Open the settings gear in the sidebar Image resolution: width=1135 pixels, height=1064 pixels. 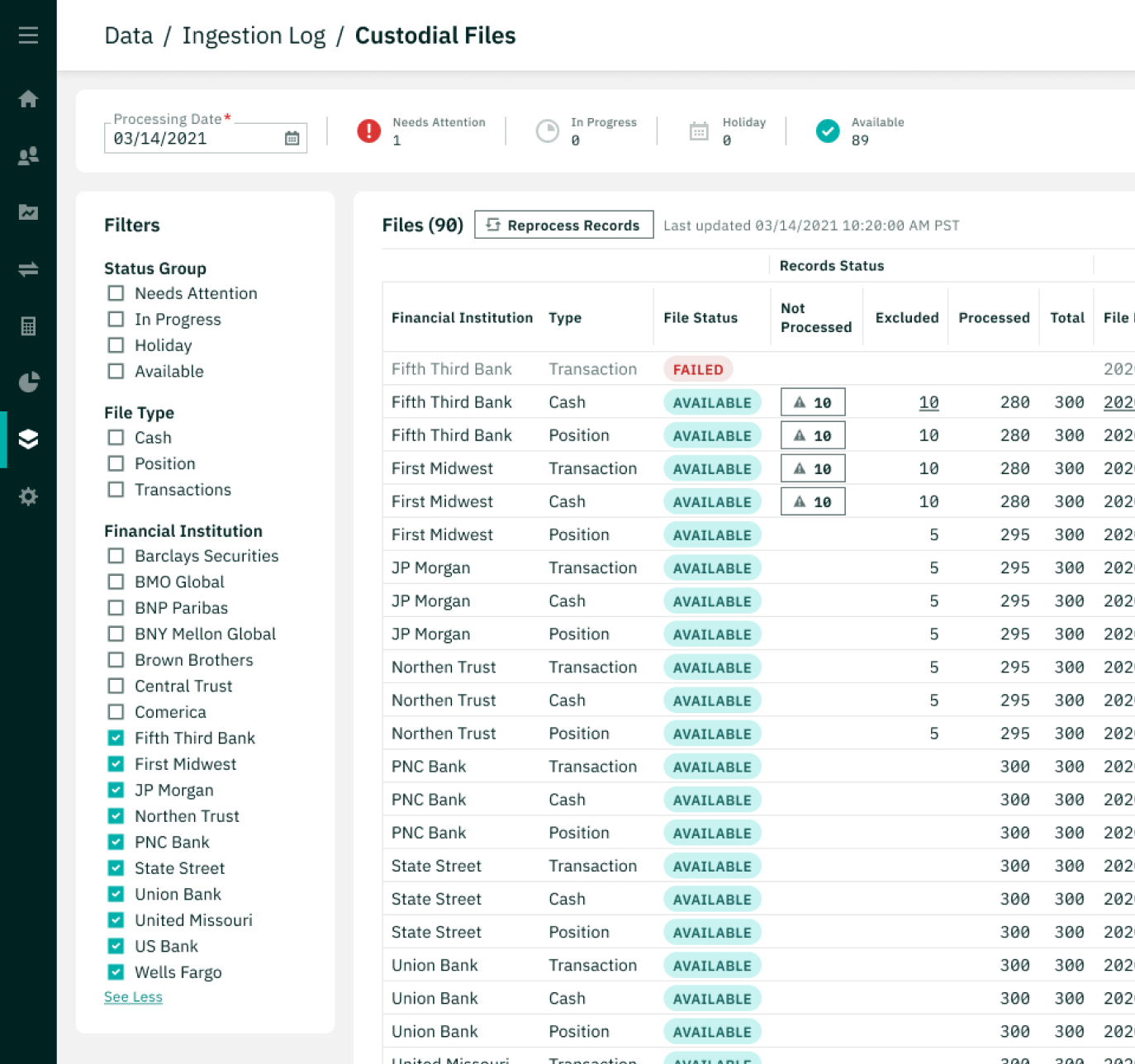pos(28,496)
